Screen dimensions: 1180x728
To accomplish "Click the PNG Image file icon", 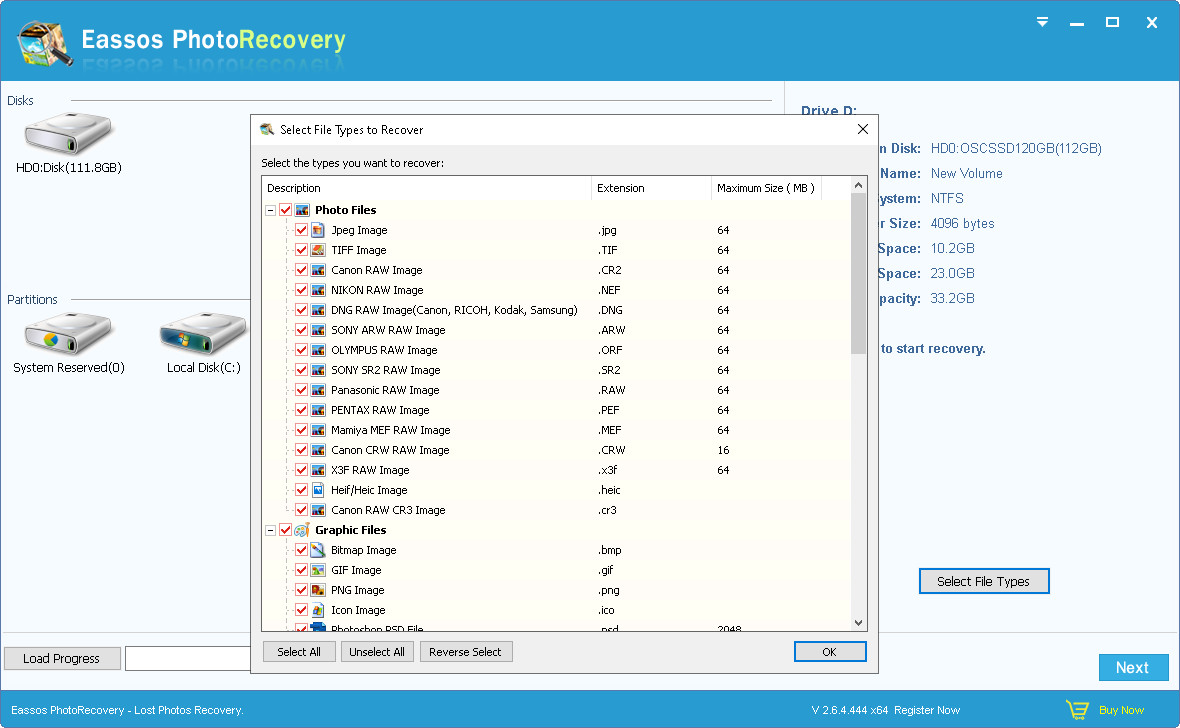I will pyautogui.click(x=318, y=590).
